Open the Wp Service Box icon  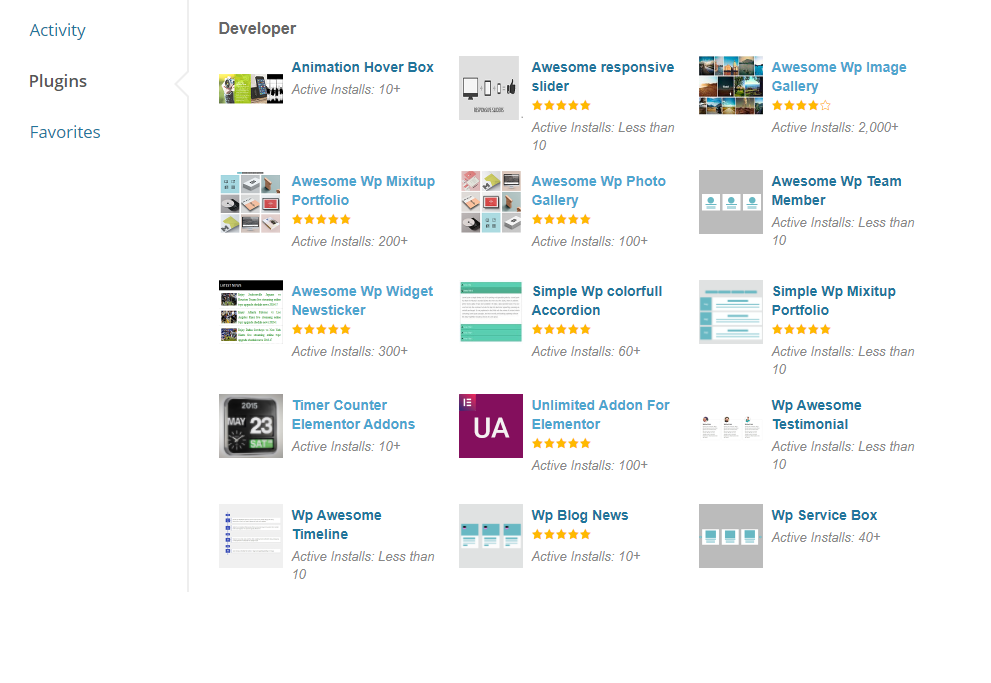pos(730,536)
